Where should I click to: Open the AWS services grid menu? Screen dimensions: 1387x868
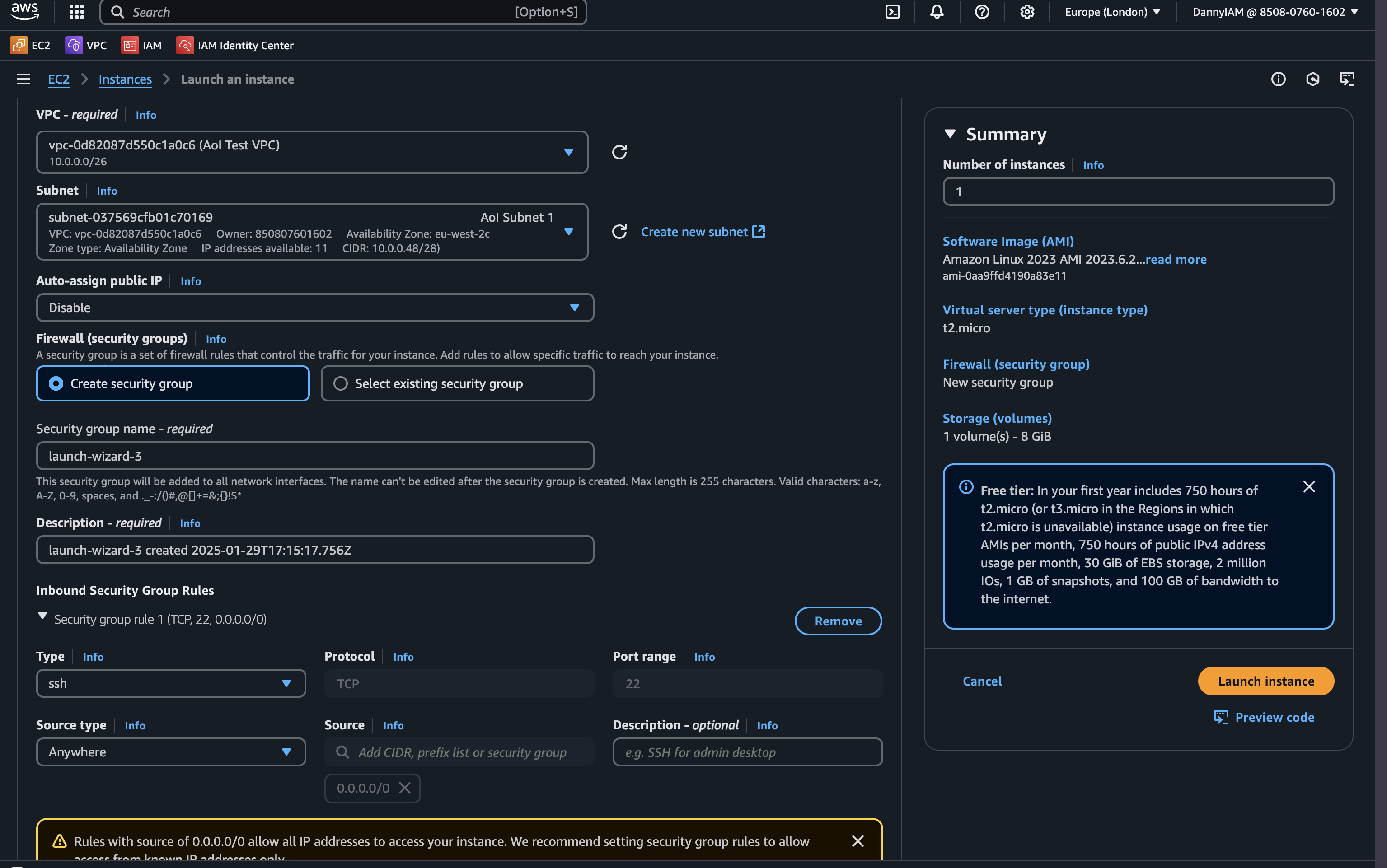pos(76,12)
